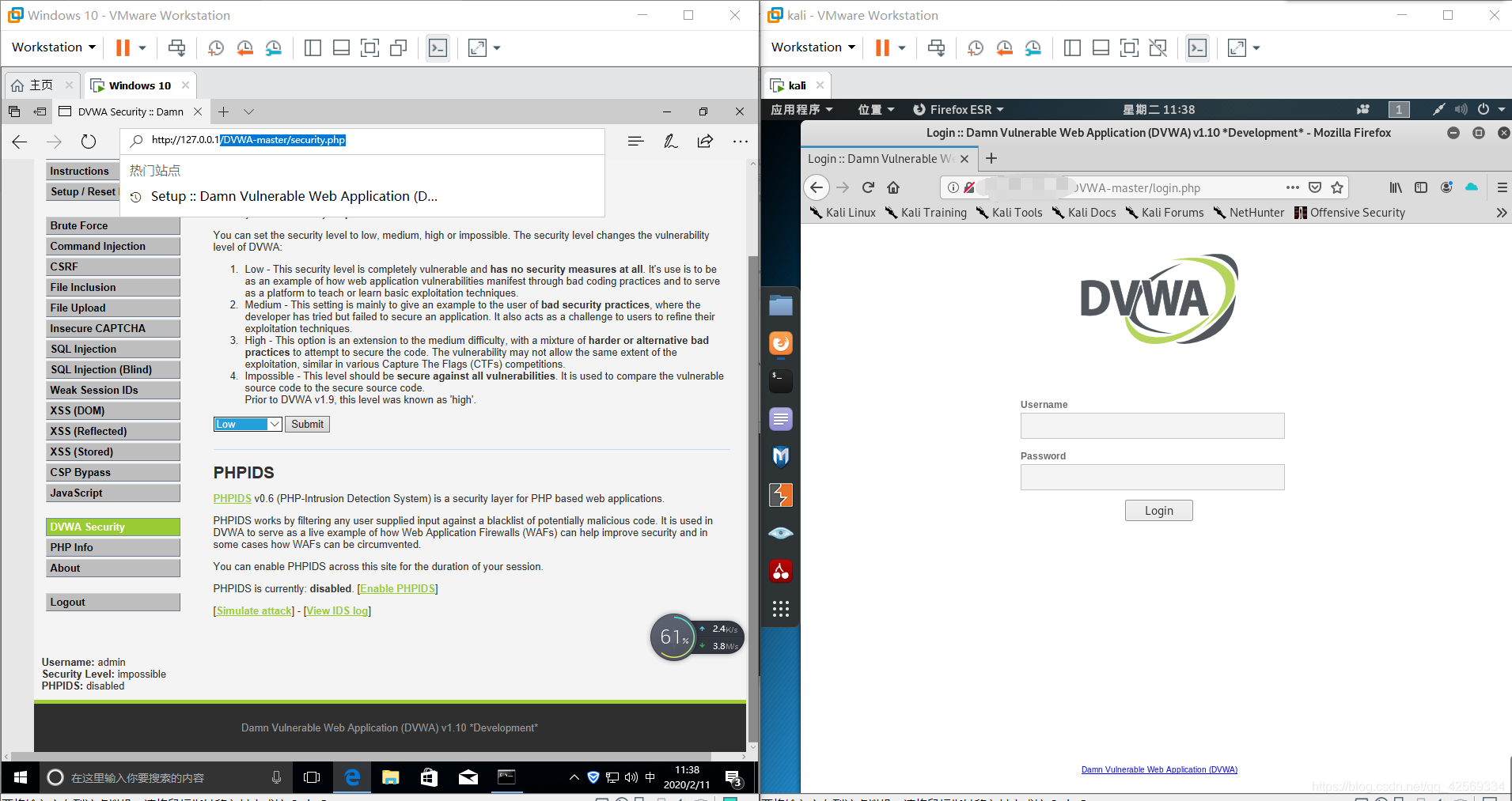Open Brute Force menu item
The image size is (1512, 801).
[x=113, y=225]
